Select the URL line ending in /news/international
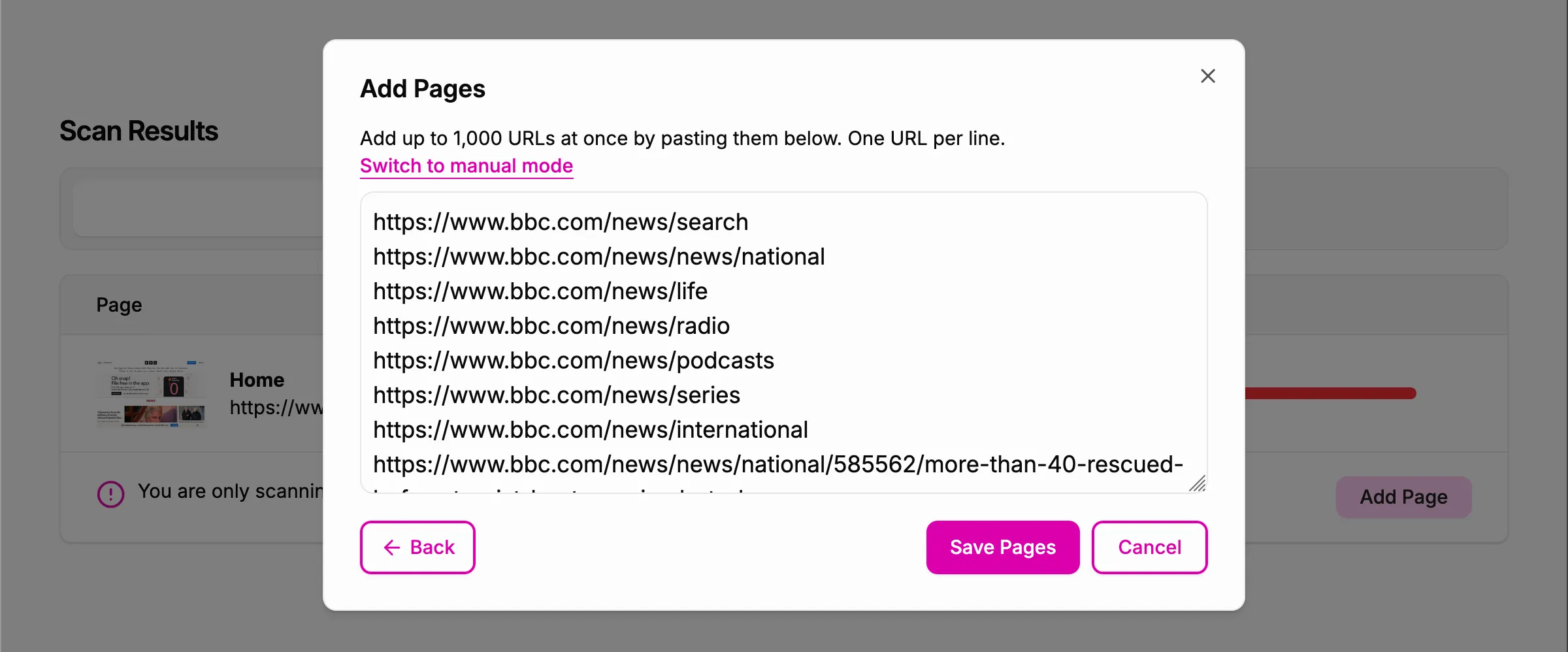The width and height of the screenshot is (1568, 652). point(590,429)
